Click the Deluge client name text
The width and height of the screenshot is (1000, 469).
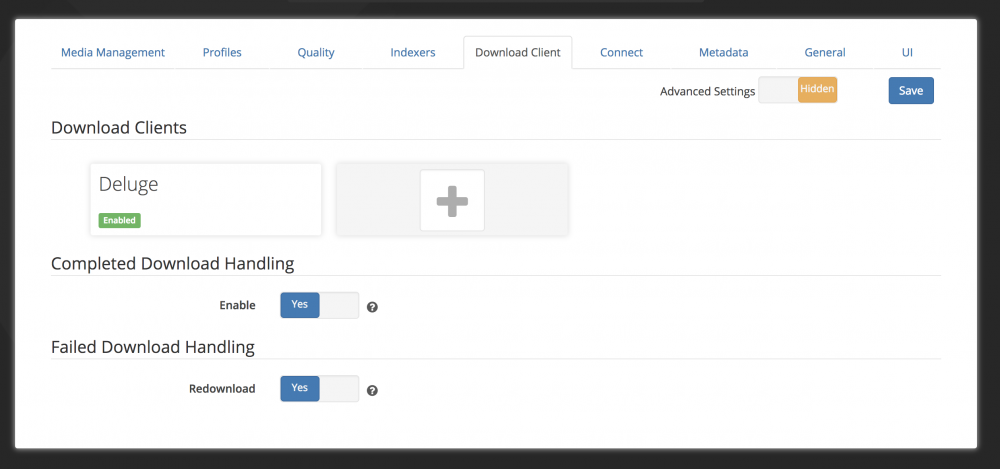[x=128, y=184]
